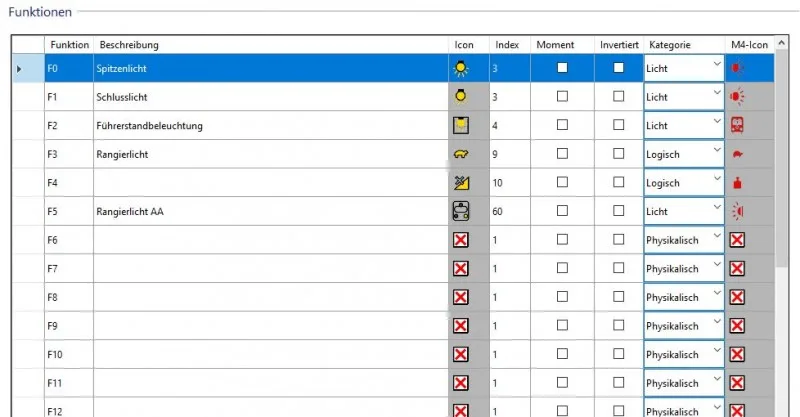Select the Rangierlicht AA description cell
Screen dimensions: 800x417
[271, 211]
